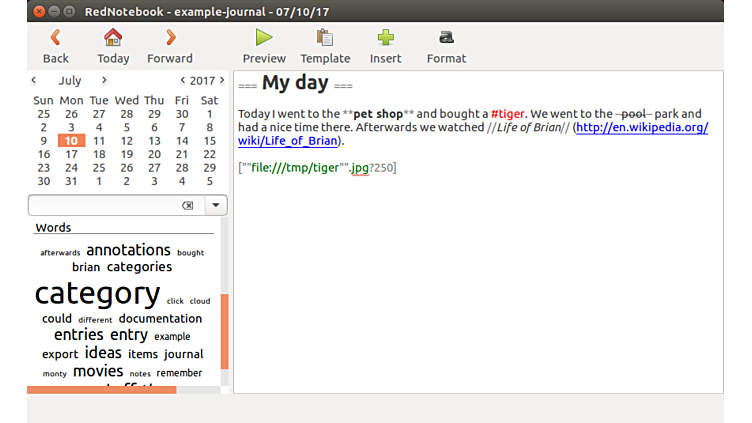Click 'movies' in the word cloud
The width and height of the screenshot is (752, 423).
pos(98,372)
